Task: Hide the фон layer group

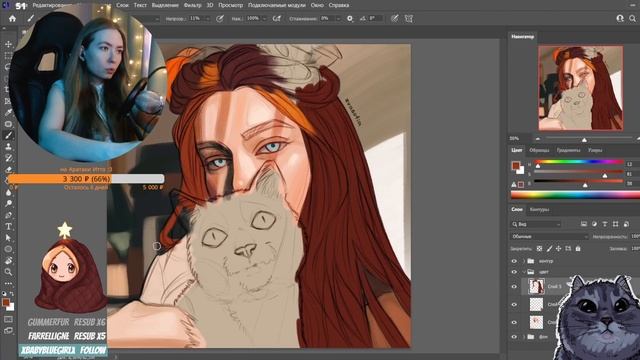Action: coord(514,337)
